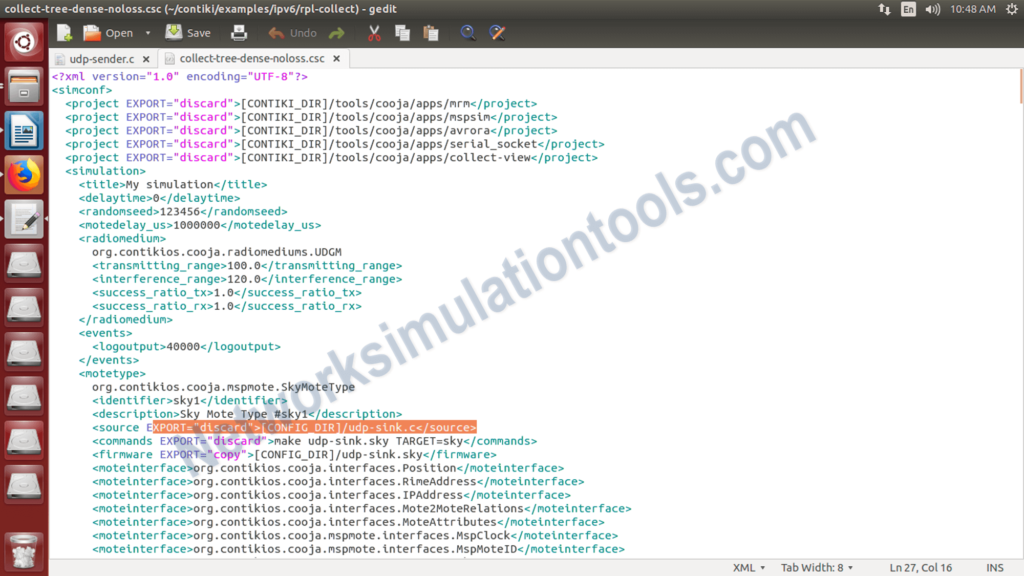Print the document
Screen dimensions: 1024x576
[x=240, y=32]
